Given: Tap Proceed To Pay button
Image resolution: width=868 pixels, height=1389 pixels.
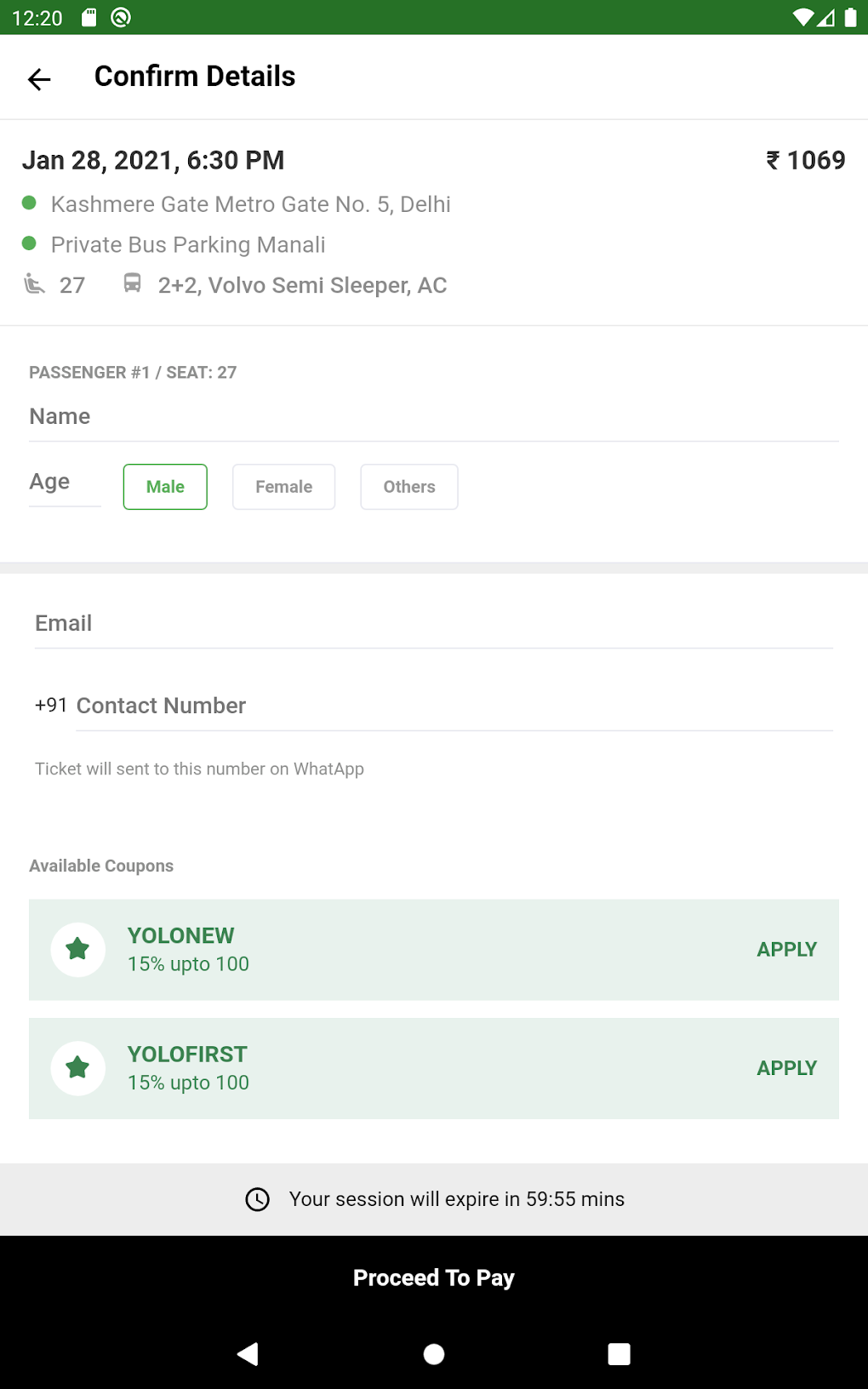Looking at the screenshot, I should pos(434,1278).
